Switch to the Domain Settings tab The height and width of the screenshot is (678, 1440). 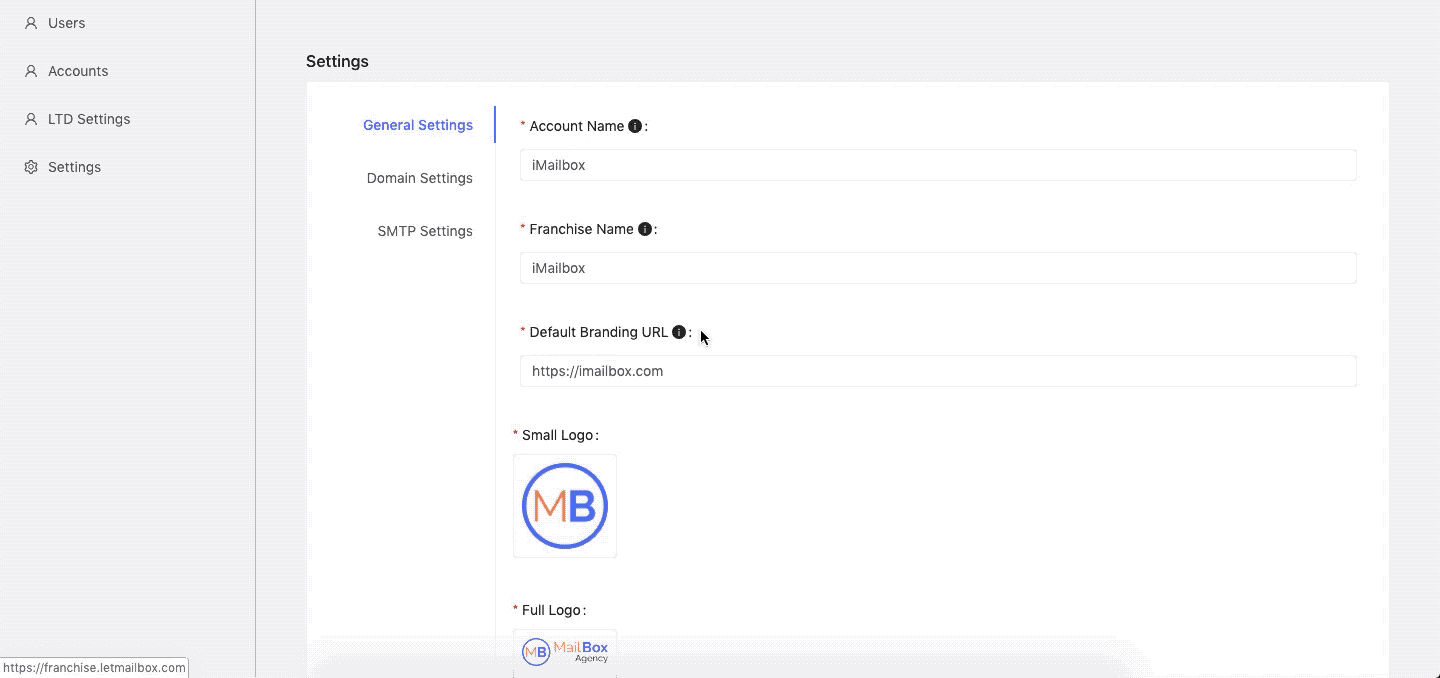(420, 178)
